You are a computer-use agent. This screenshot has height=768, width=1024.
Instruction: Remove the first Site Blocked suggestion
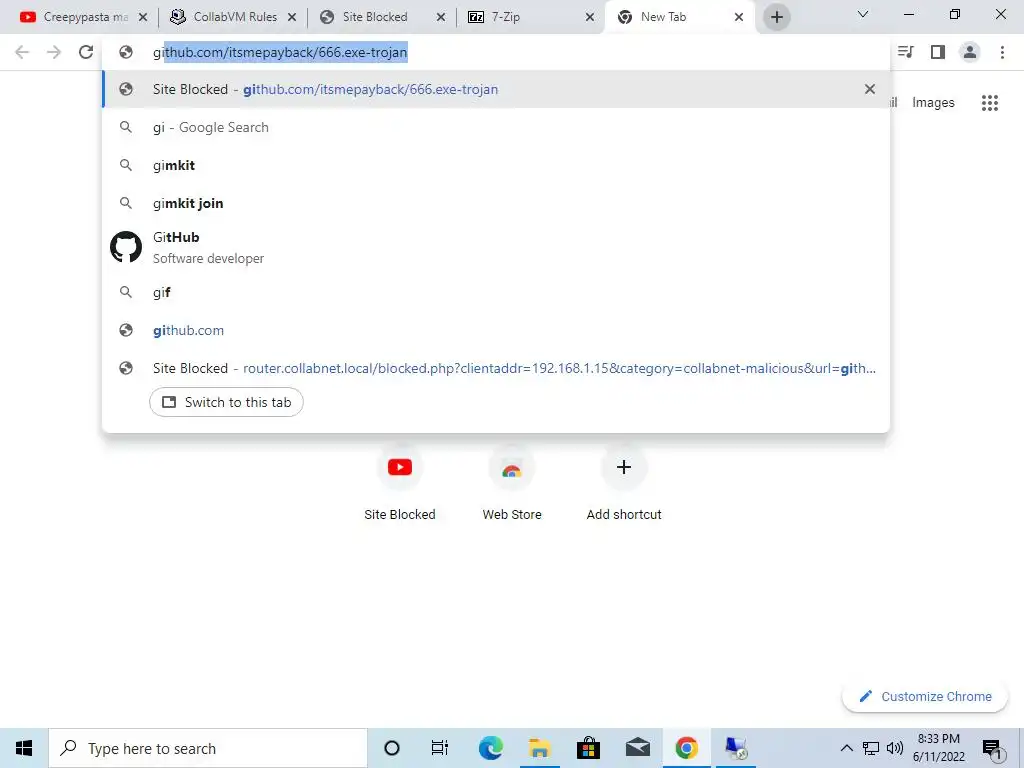pos(869,89)
